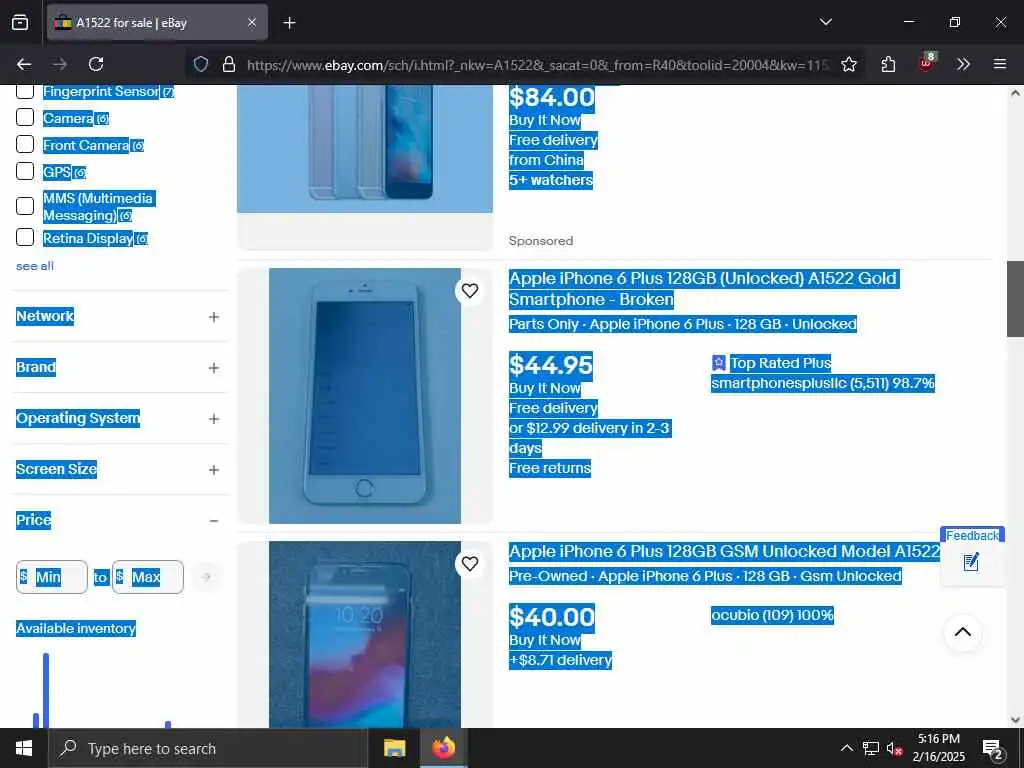Open the iPhone 6 Plus Gold Broken listing
The height and width of the screenshot is (768, 1024).
pos(703,289)
